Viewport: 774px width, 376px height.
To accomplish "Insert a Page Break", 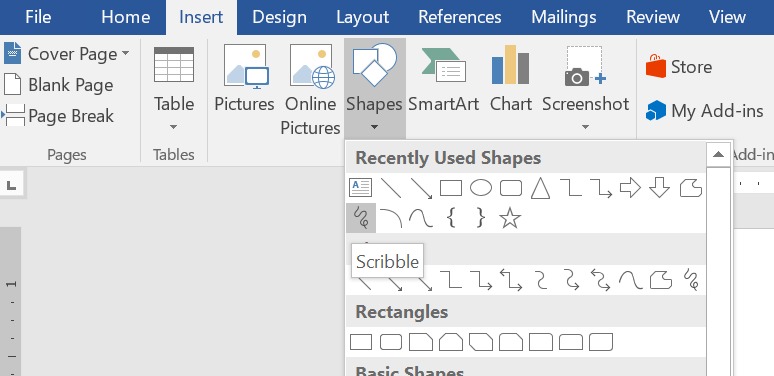I will click(59, 115).
